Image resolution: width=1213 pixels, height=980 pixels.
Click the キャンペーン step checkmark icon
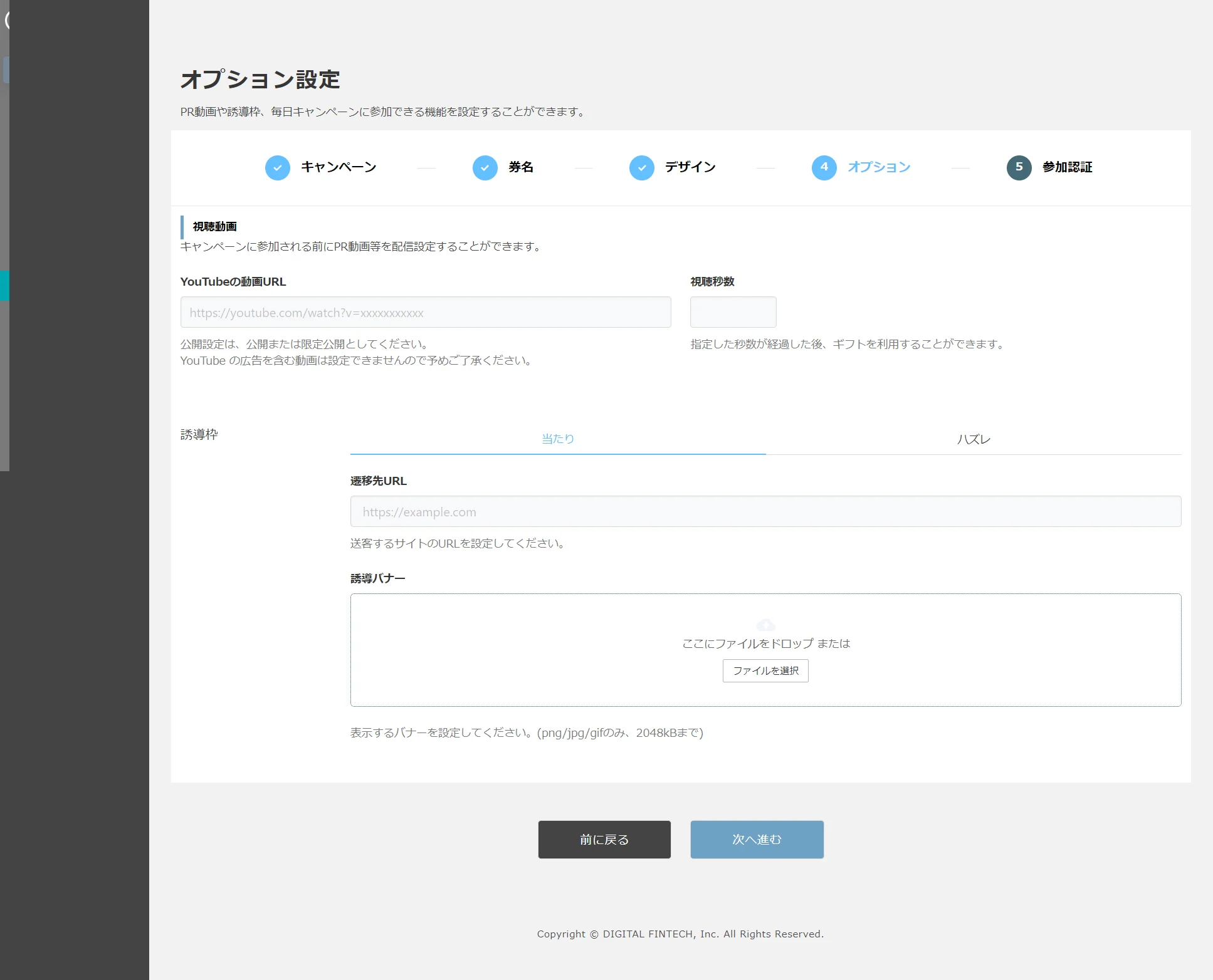click(277, 168)
